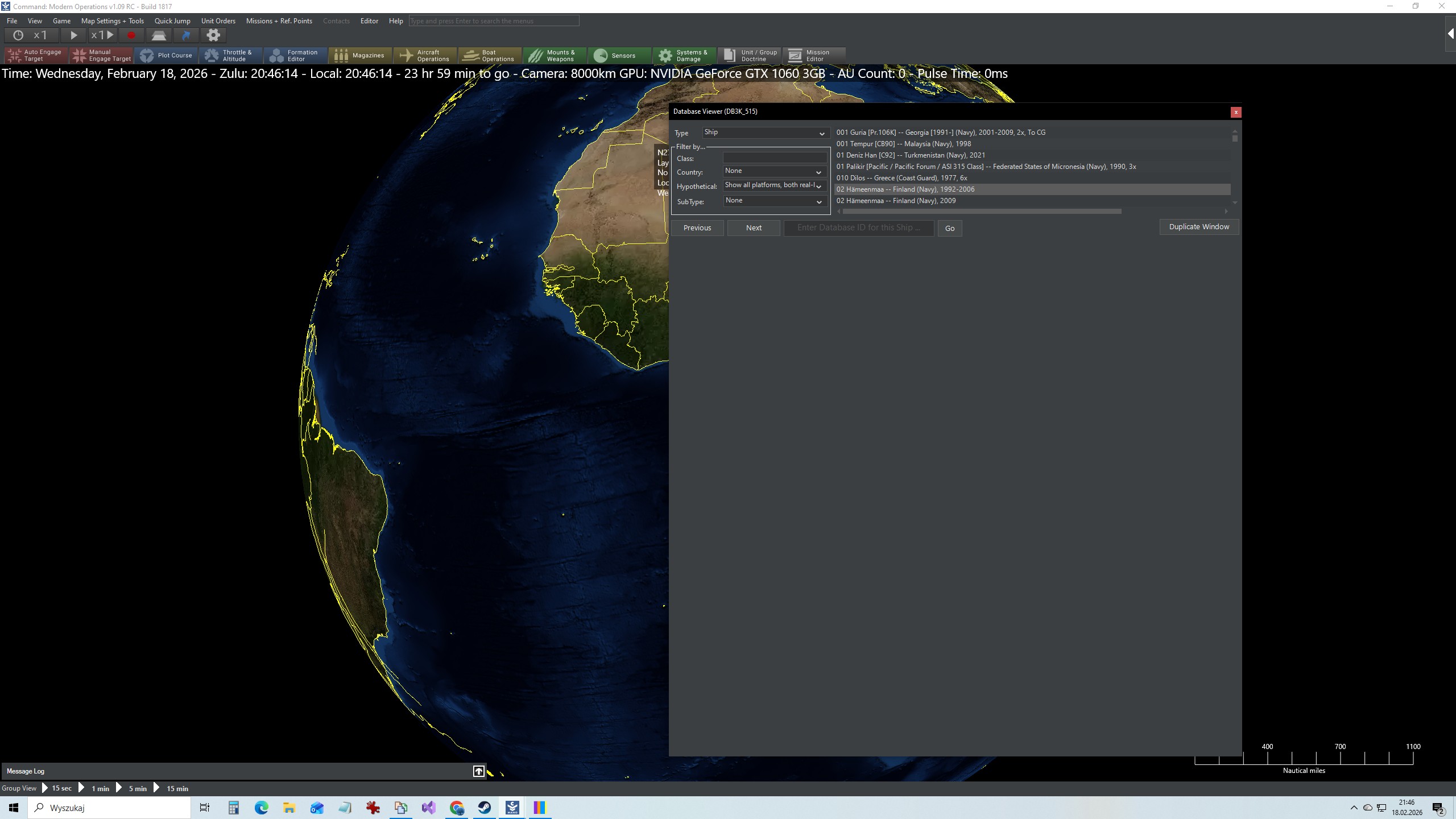
Task: Open Aircraft Operations window
Action: point(425,55)
